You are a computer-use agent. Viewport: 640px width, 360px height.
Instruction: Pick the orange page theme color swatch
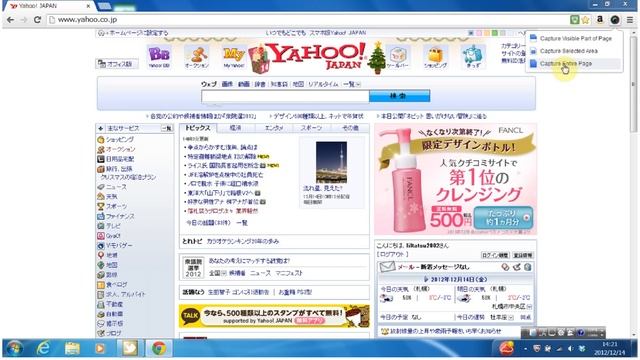coord(487,33)
